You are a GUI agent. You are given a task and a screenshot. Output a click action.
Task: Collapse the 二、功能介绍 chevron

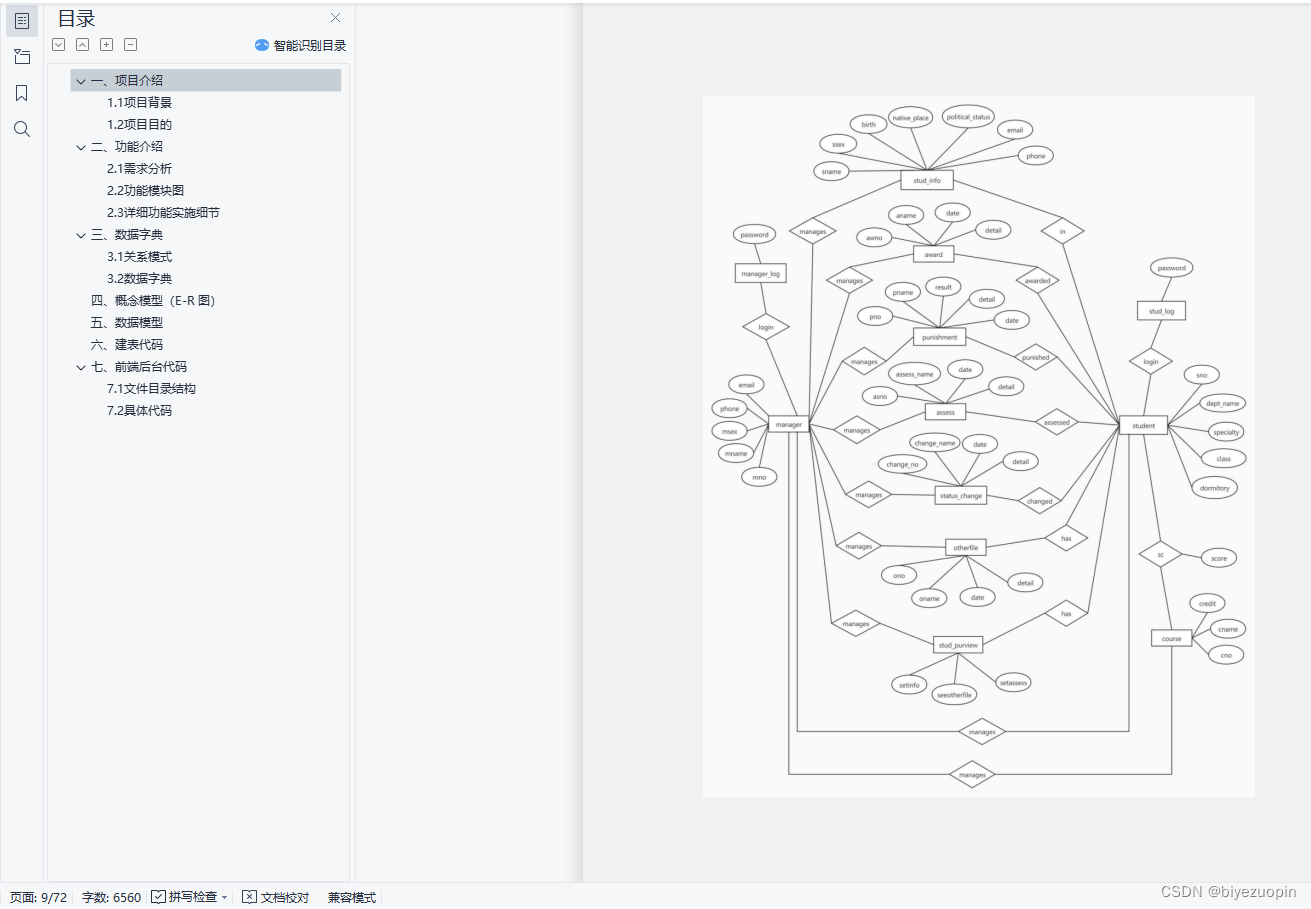click(81, 147)
